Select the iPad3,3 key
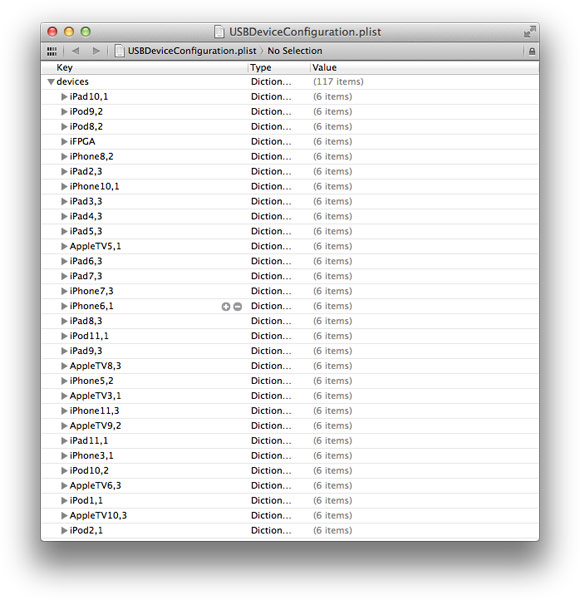Viewport: 580px width, 600px height. pyautogui.click(x=86, y=201)
